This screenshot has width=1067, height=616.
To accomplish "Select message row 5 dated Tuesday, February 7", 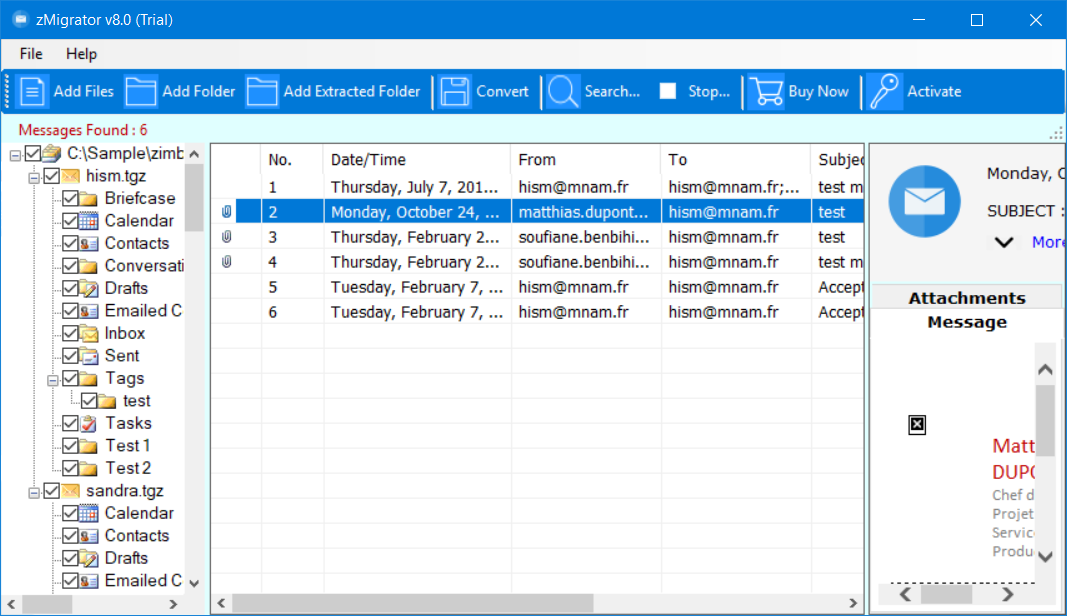I will click(538, 287).
